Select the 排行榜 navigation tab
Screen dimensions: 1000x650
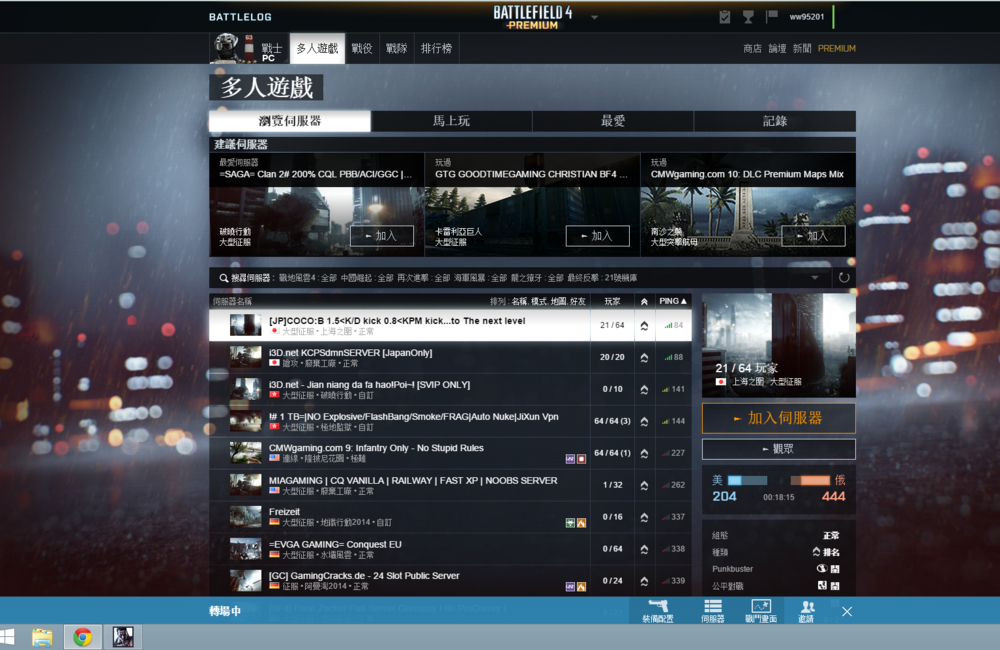[x=437, y=48]
